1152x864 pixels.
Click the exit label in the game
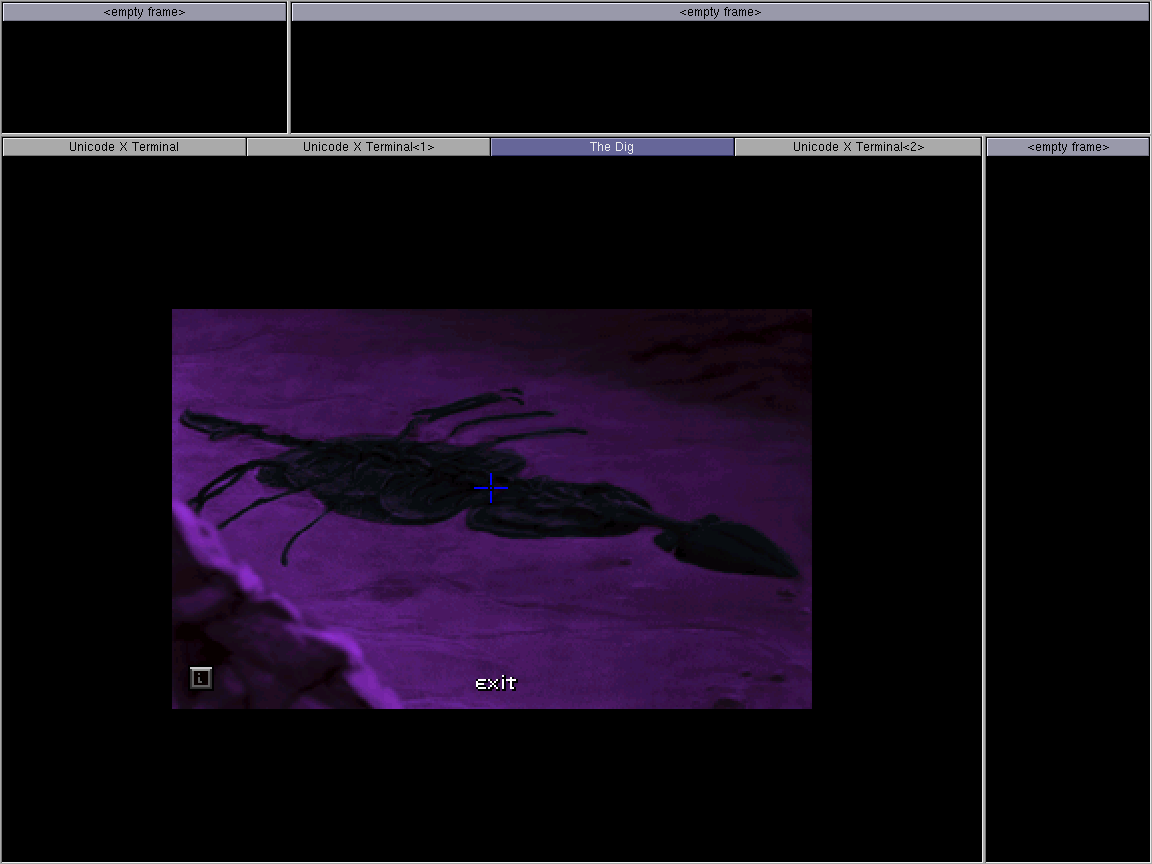(496, 683)
